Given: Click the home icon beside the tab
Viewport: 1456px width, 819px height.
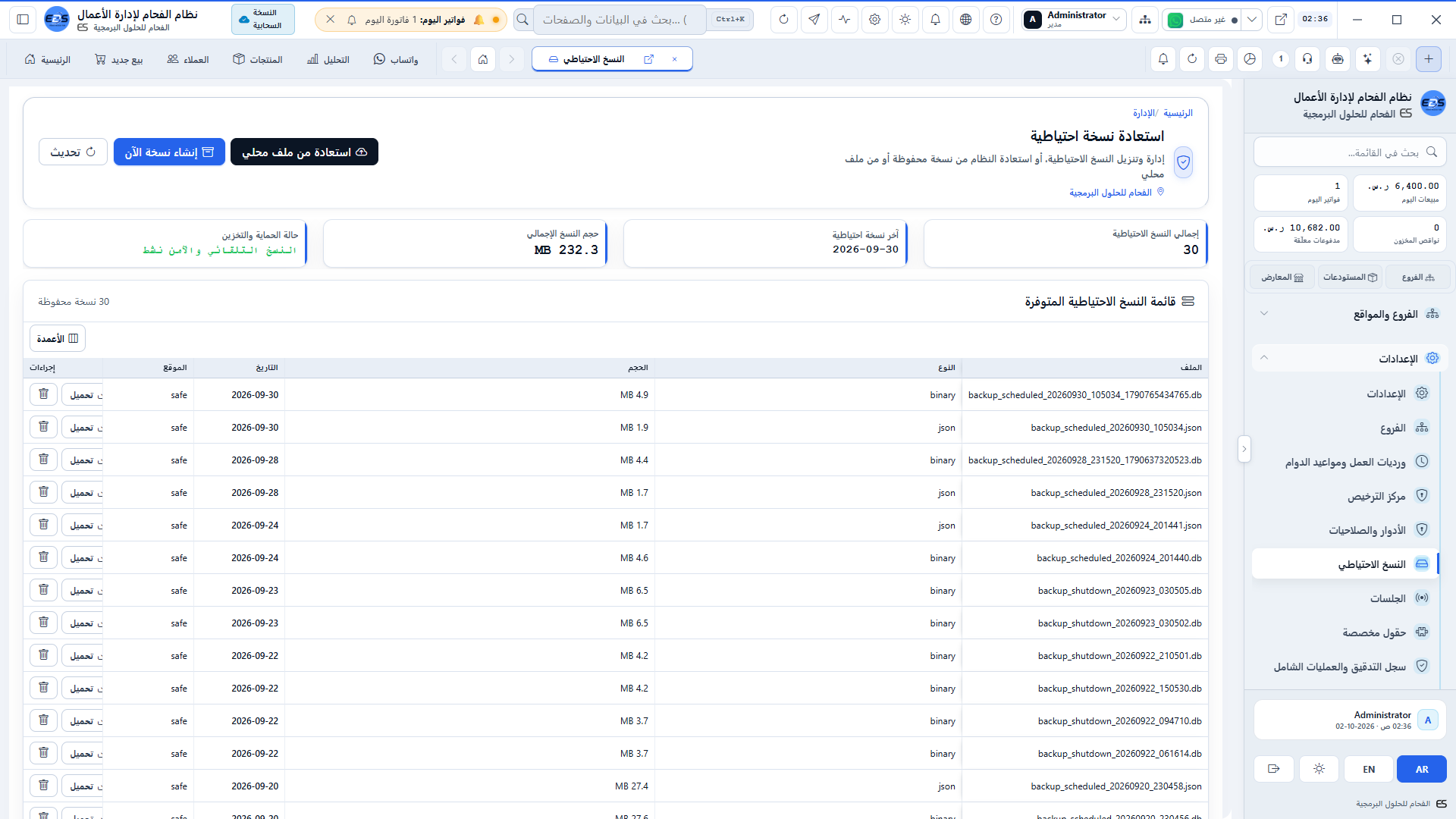Looking at the screenshot, I should pyautogui.click(x=483, y=59).
